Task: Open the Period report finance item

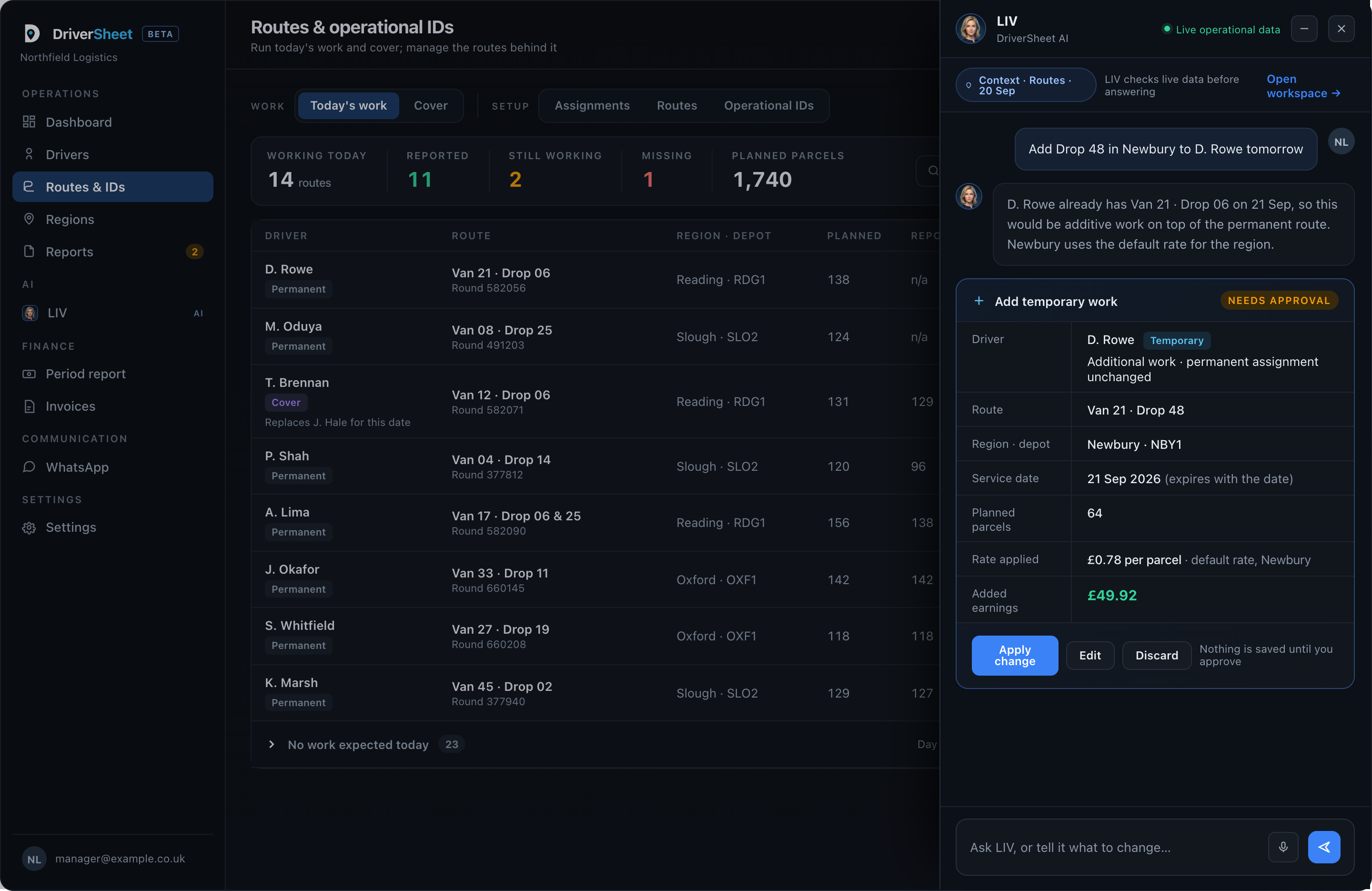Action: click(x=113, y=374)
